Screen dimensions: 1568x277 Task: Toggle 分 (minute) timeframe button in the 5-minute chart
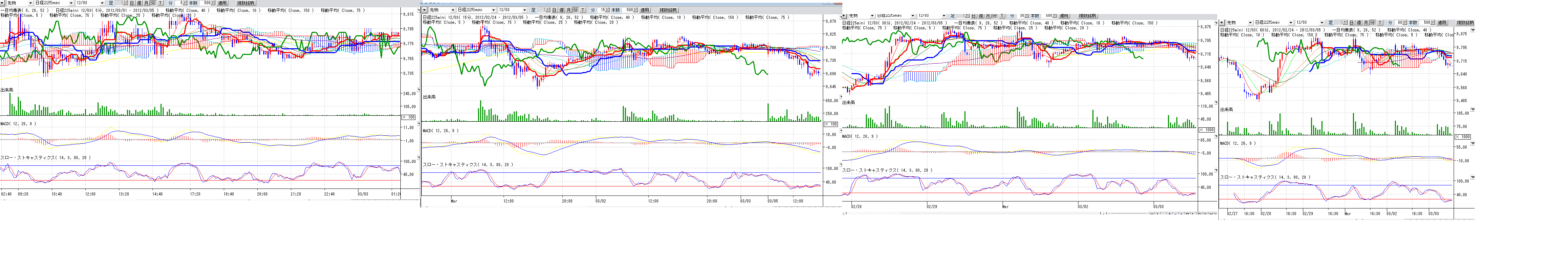coord(153,3)
